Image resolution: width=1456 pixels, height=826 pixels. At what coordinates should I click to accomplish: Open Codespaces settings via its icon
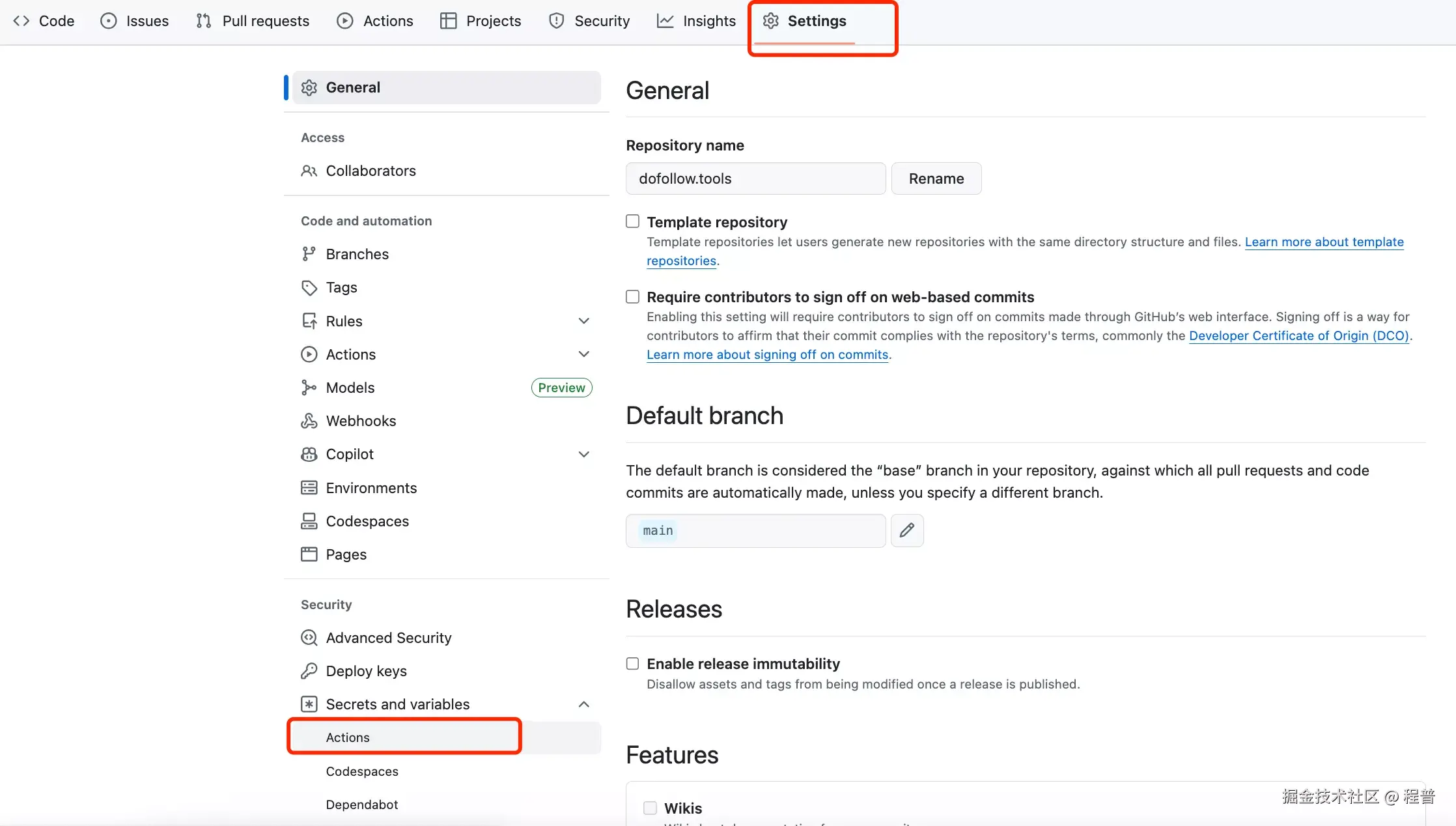(x=309, y=521)
